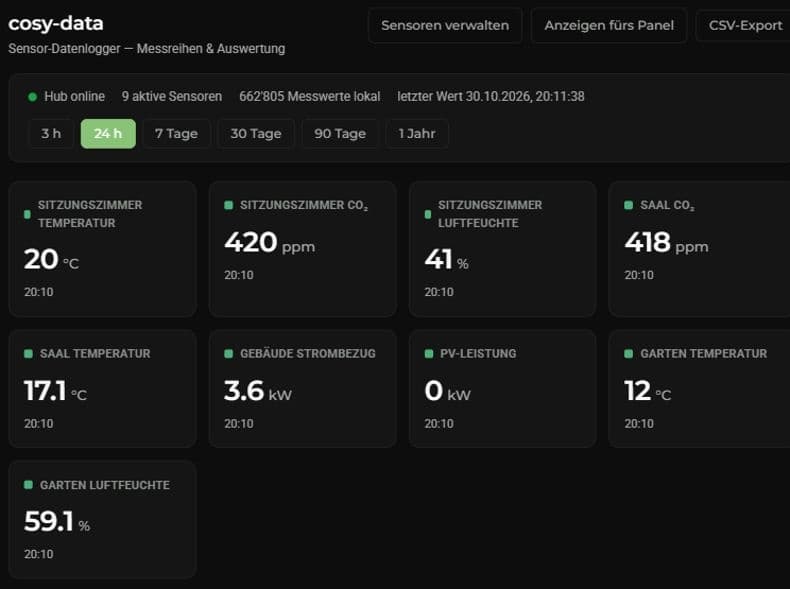Click the '9 aktive Sensoren' status text
Screen dimensions: 790x589
pos(172,97)
